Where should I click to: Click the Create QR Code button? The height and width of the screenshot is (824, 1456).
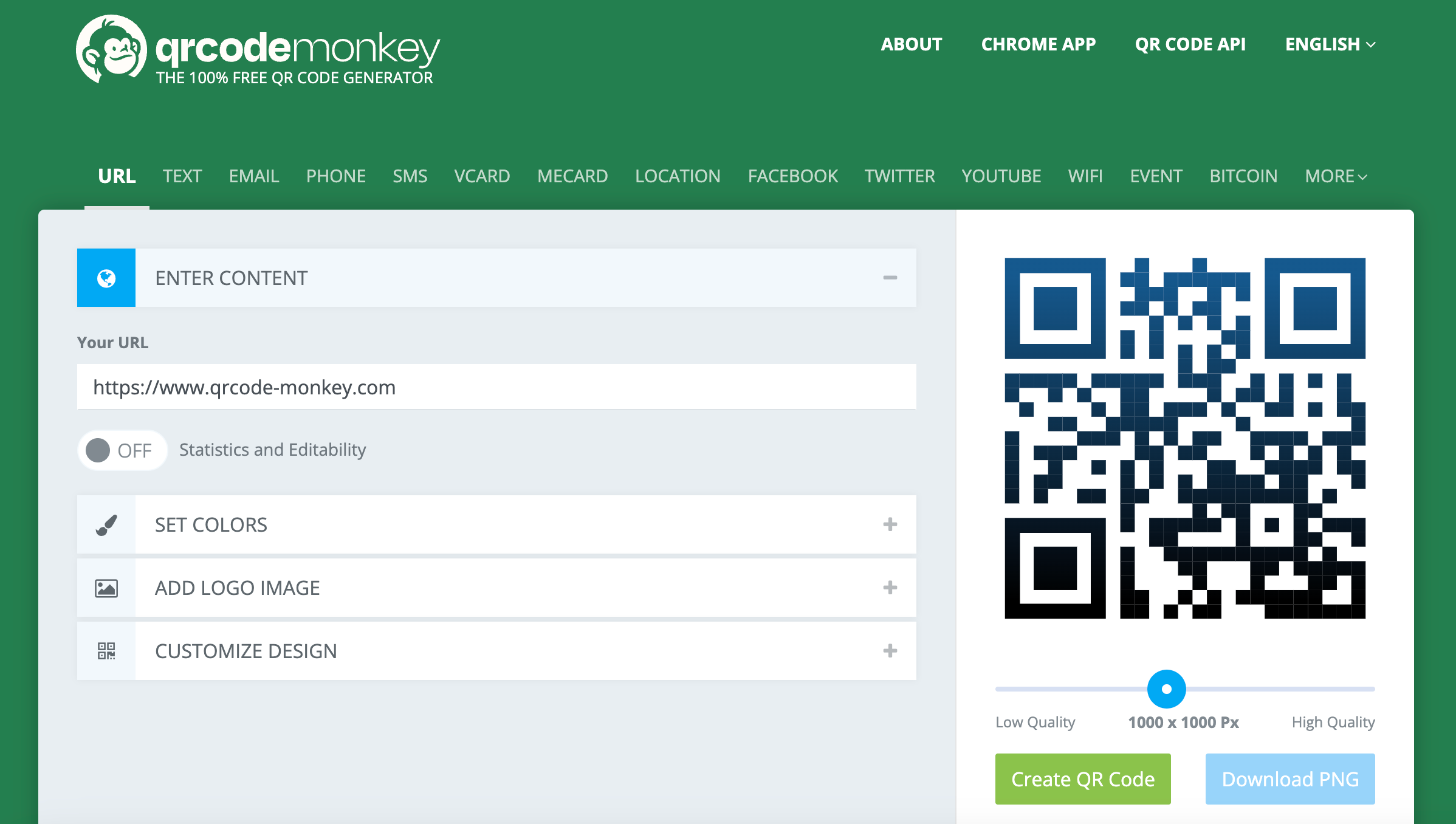[1083, 779]
